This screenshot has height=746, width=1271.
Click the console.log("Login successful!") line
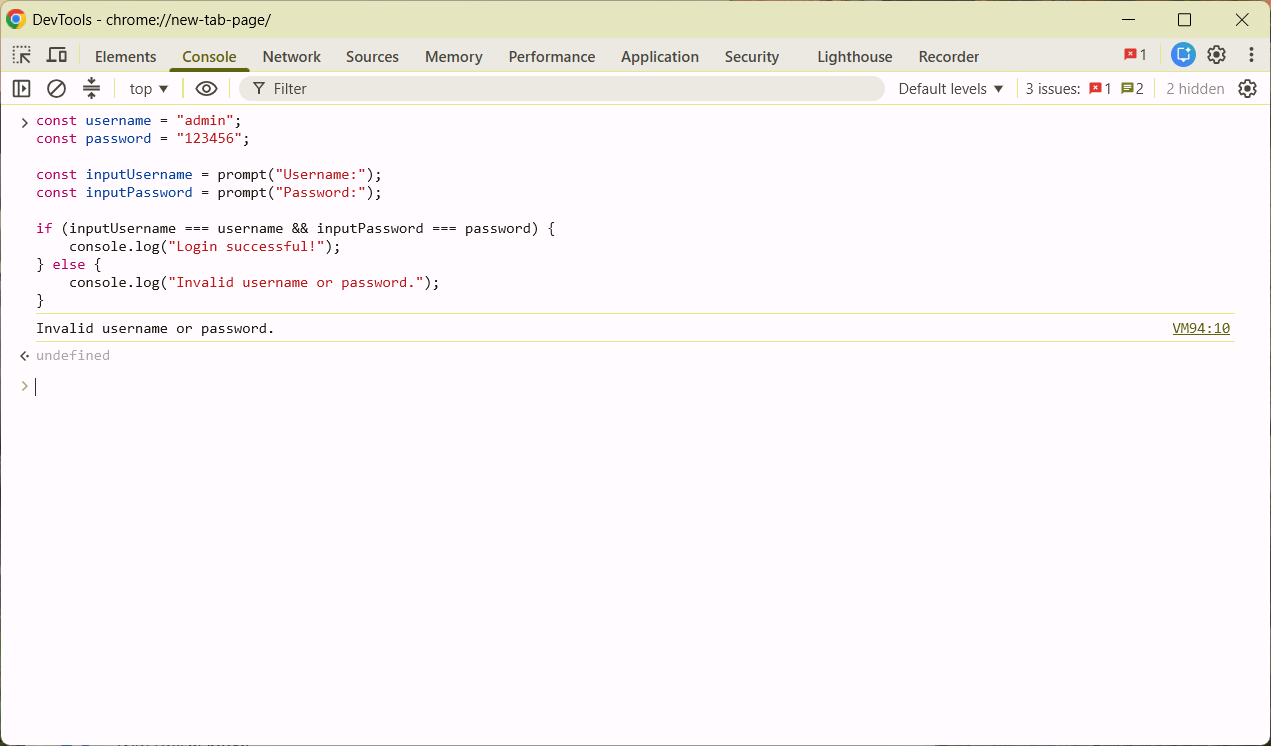point(205,246)
